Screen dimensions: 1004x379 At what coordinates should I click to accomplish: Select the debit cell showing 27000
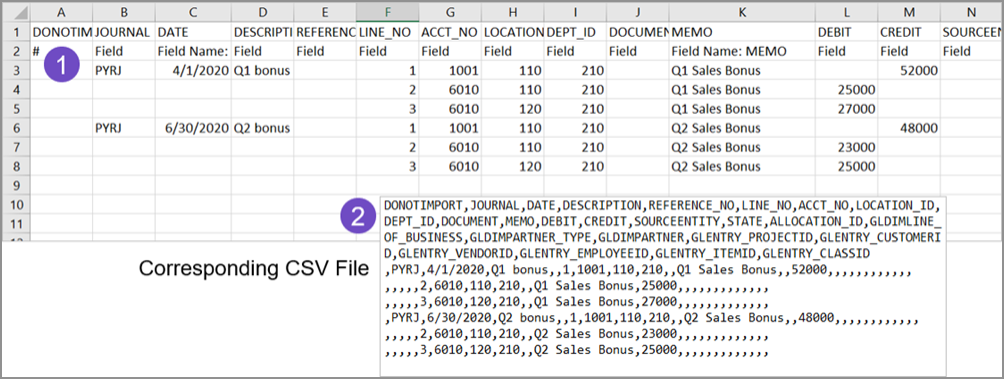[x=846, y=108]
